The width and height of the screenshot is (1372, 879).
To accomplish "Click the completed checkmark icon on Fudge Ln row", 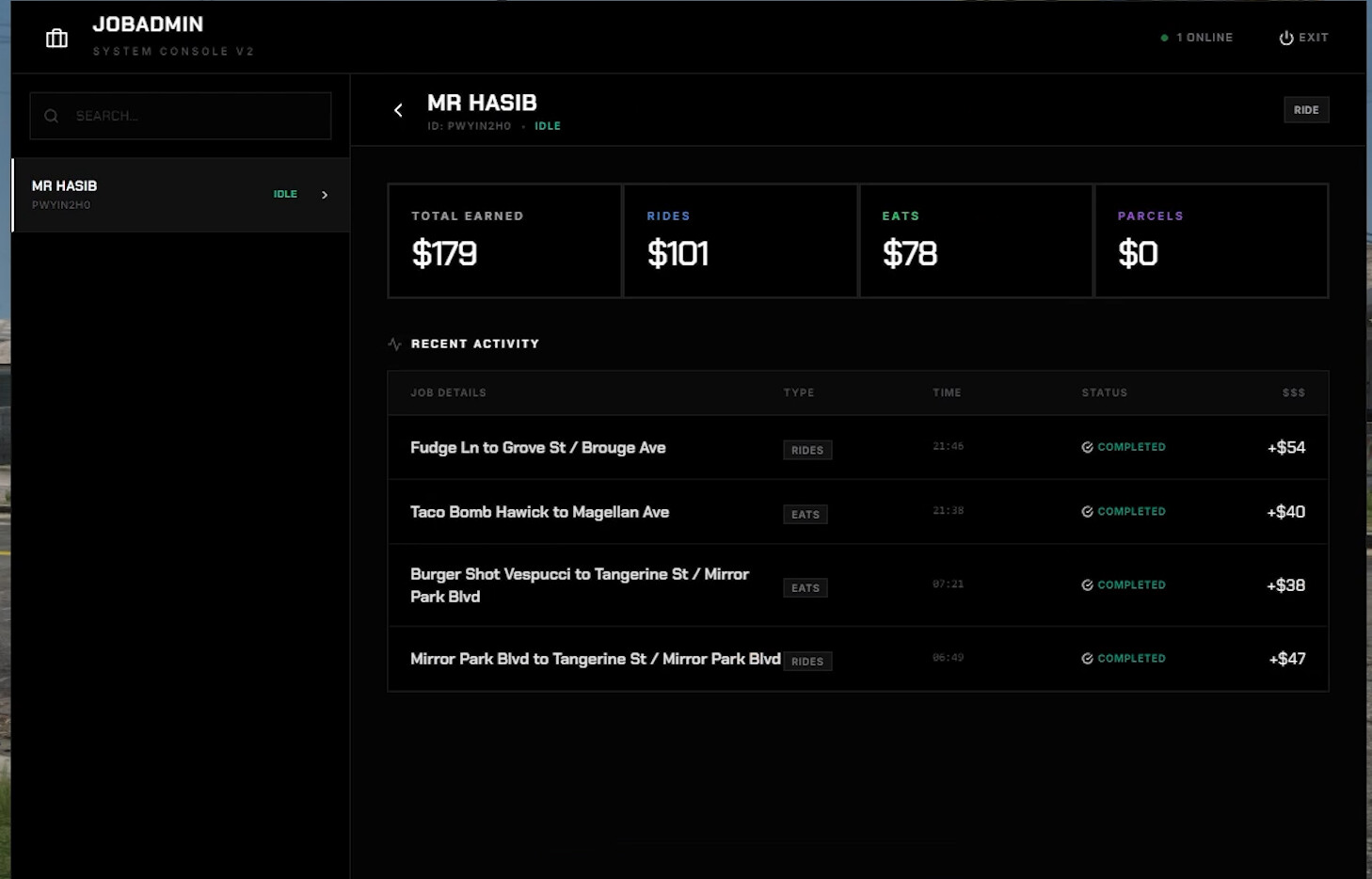I will [x=1087, y=447].
